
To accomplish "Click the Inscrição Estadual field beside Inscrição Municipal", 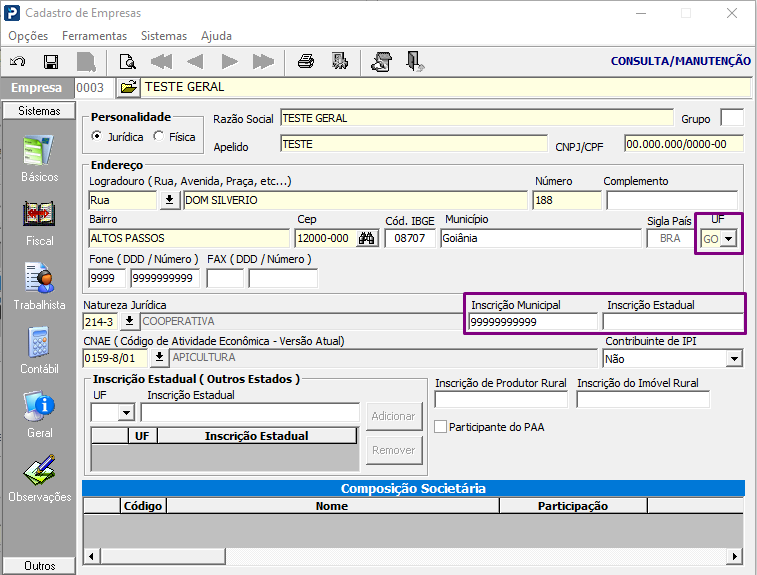I will [x=673, y=322].
